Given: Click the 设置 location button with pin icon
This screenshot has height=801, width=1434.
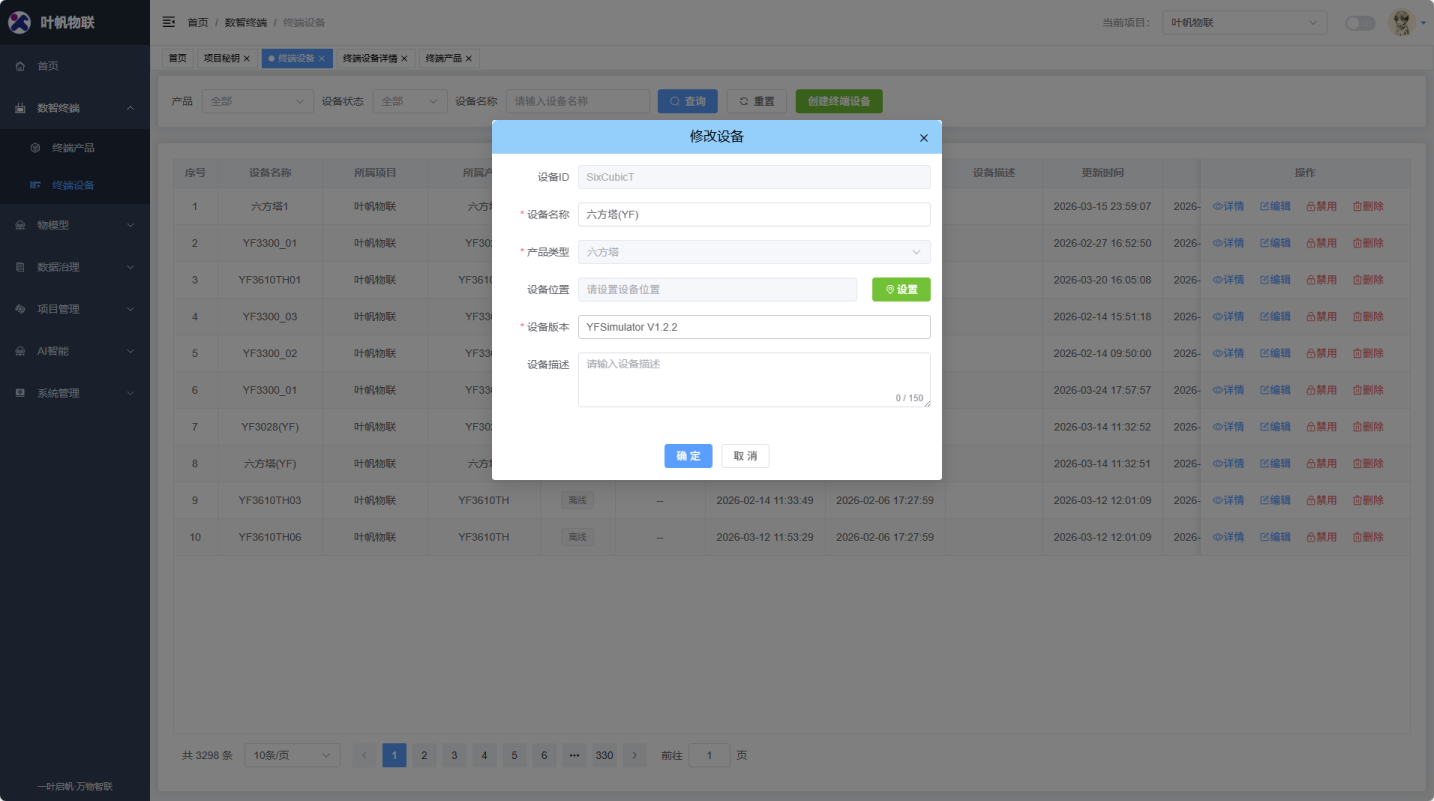Looking at the screenshot, I should pos(901,290).
